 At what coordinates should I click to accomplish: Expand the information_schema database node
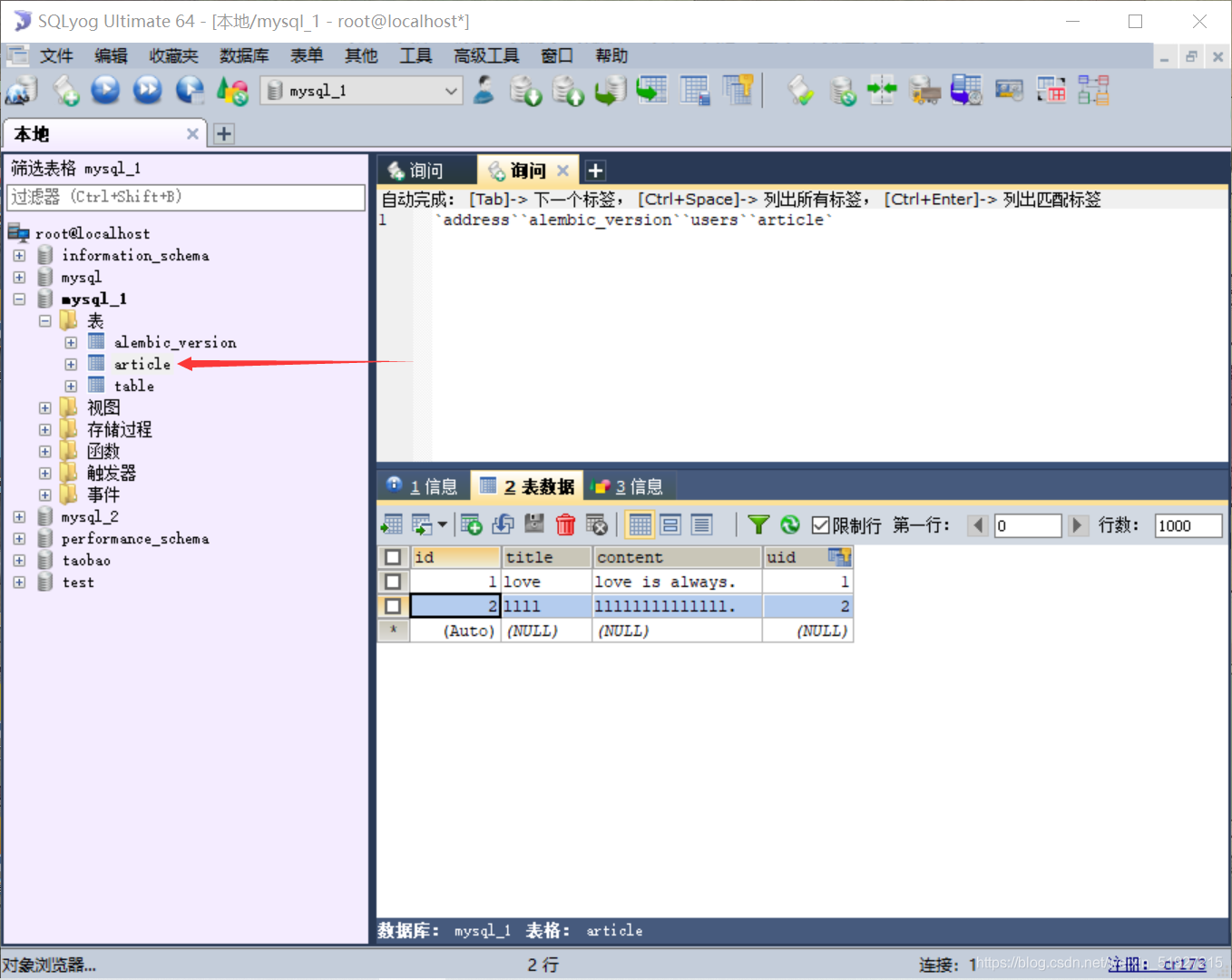tap(19, 256)
